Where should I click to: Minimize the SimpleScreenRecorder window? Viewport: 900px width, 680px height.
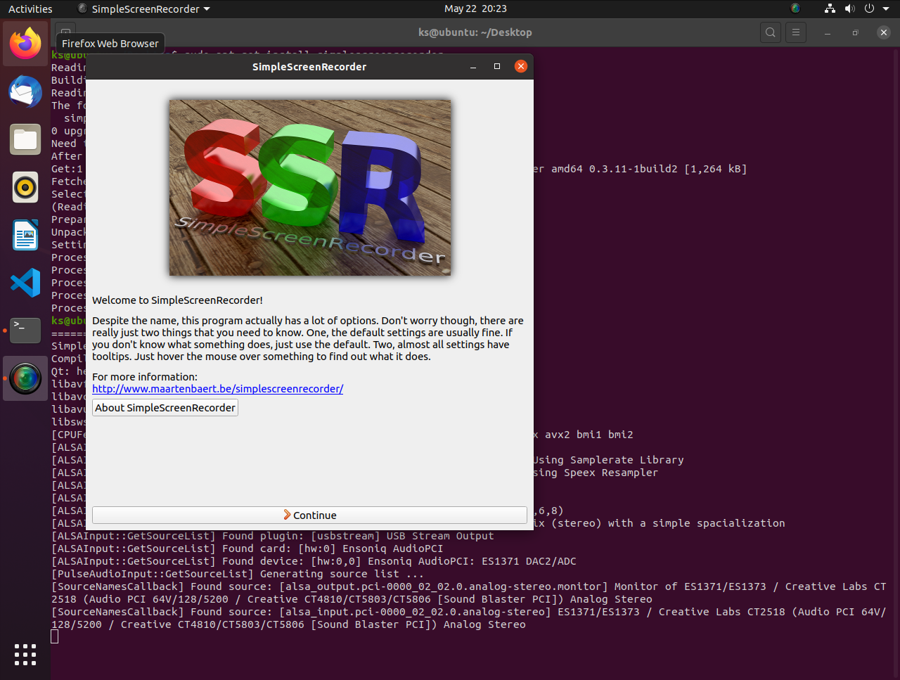(473, 67)
